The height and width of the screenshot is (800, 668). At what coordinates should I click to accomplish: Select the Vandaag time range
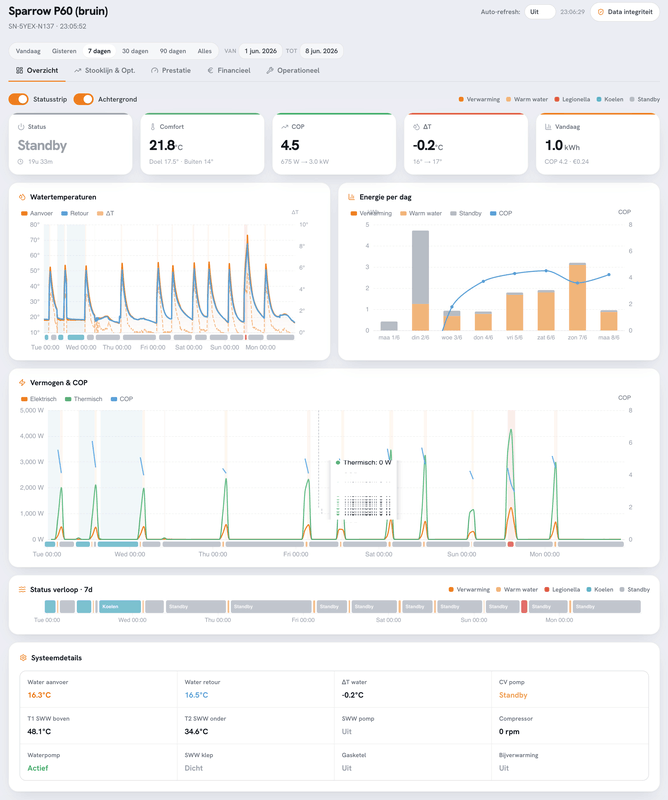[28, 51]
